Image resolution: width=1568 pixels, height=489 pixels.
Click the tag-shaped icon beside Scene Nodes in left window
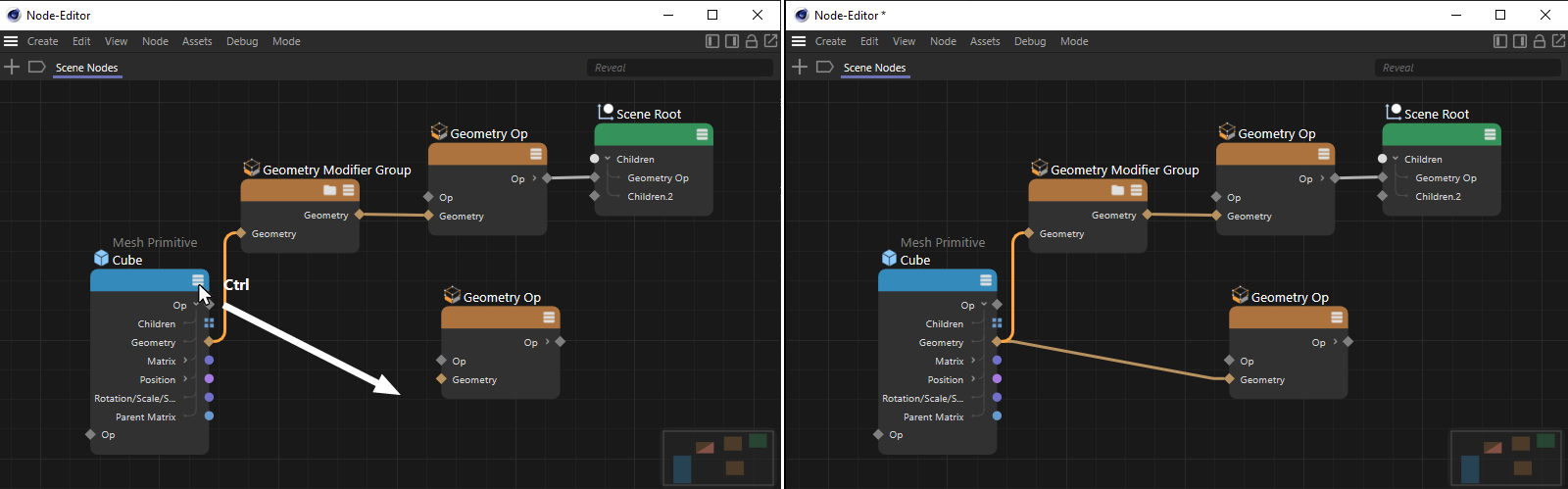(x=37, y=67)
